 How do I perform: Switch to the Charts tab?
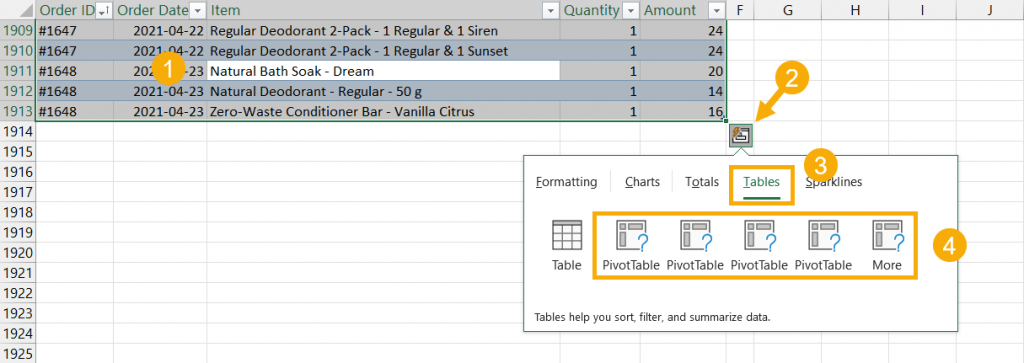(642, 182)
